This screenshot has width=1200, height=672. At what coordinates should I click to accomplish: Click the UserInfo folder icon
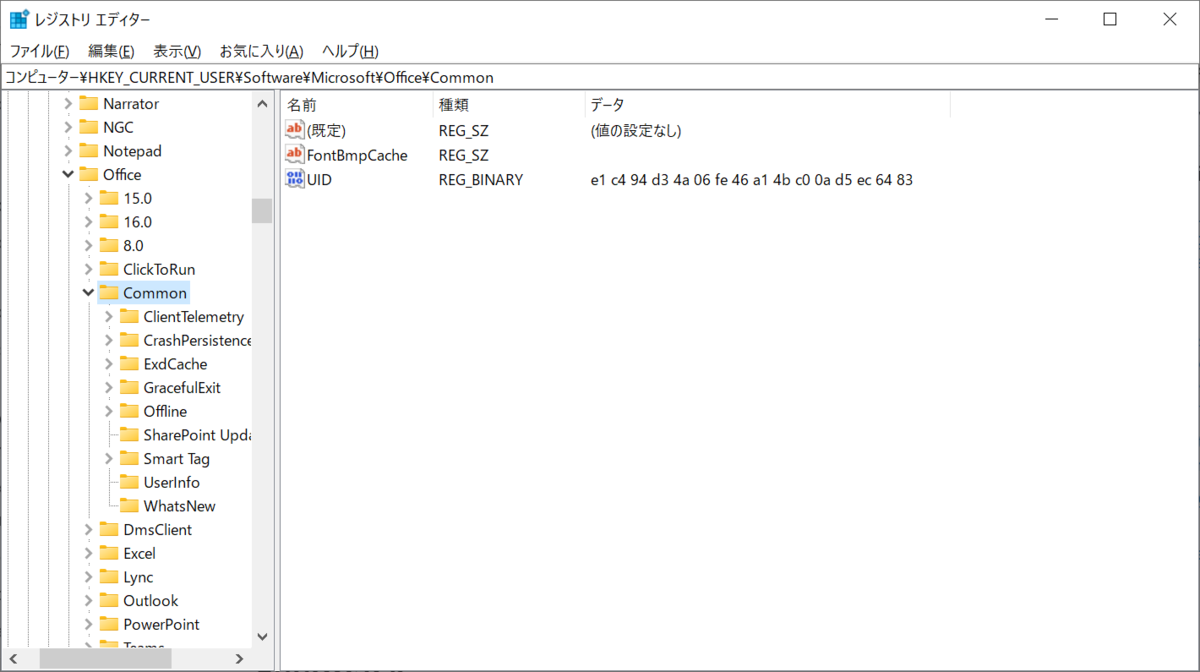pyautogui.click(x=128, y=482)
